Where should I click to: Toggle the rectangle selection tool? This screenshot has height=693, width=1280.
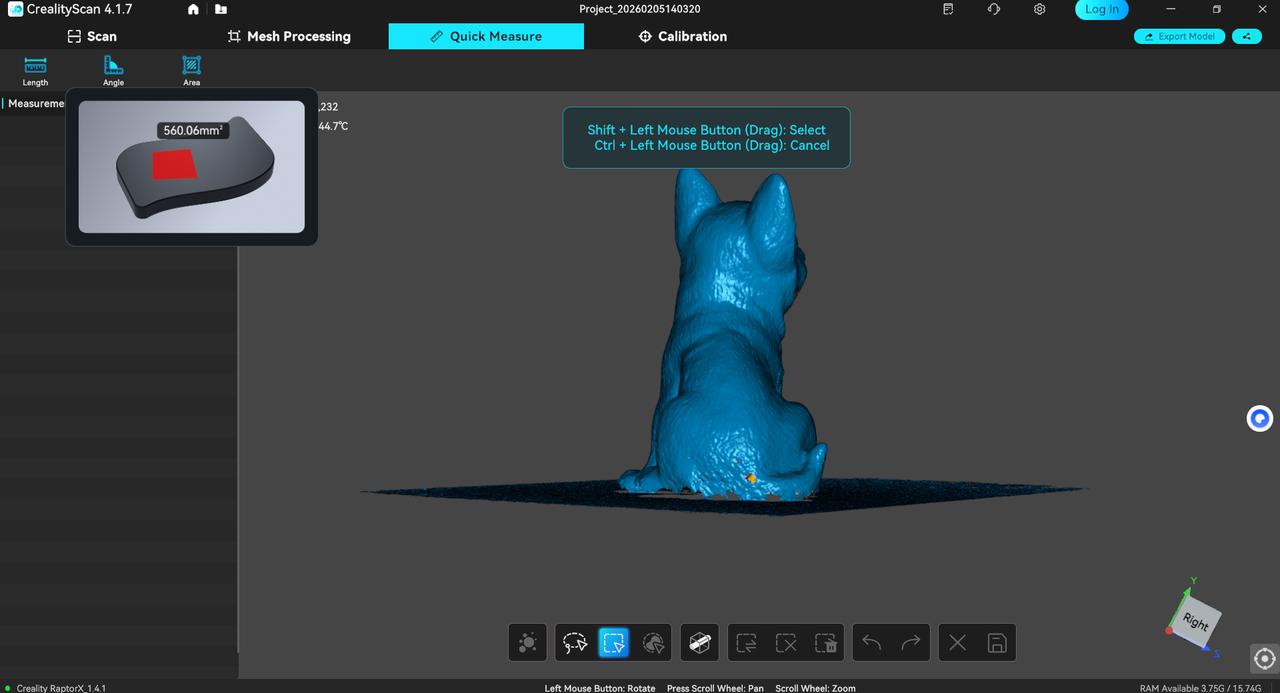pos(614,643)
